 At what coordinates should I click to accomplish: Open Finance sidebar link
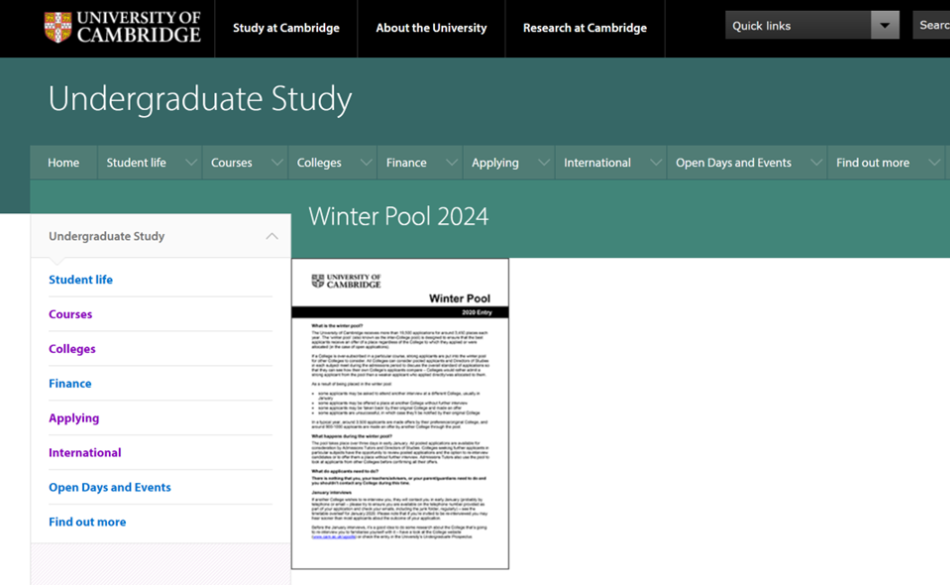[x=70, y=383]
